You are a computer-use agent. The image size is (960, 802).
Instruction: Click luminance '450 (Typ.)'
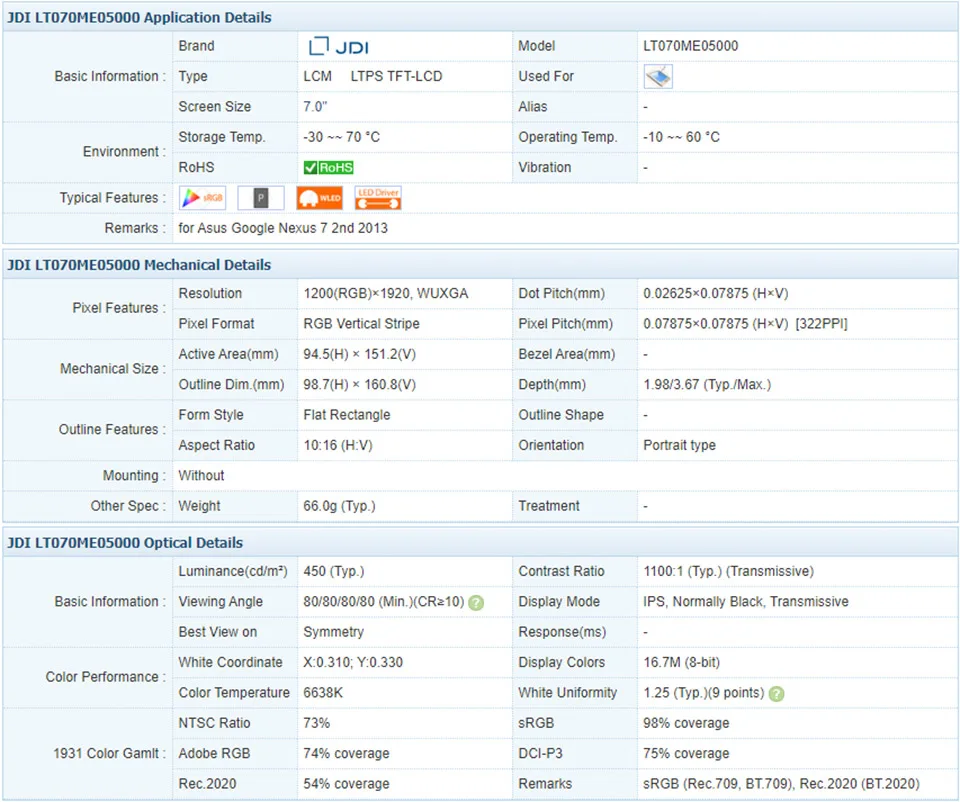click(x=334, y=571)
